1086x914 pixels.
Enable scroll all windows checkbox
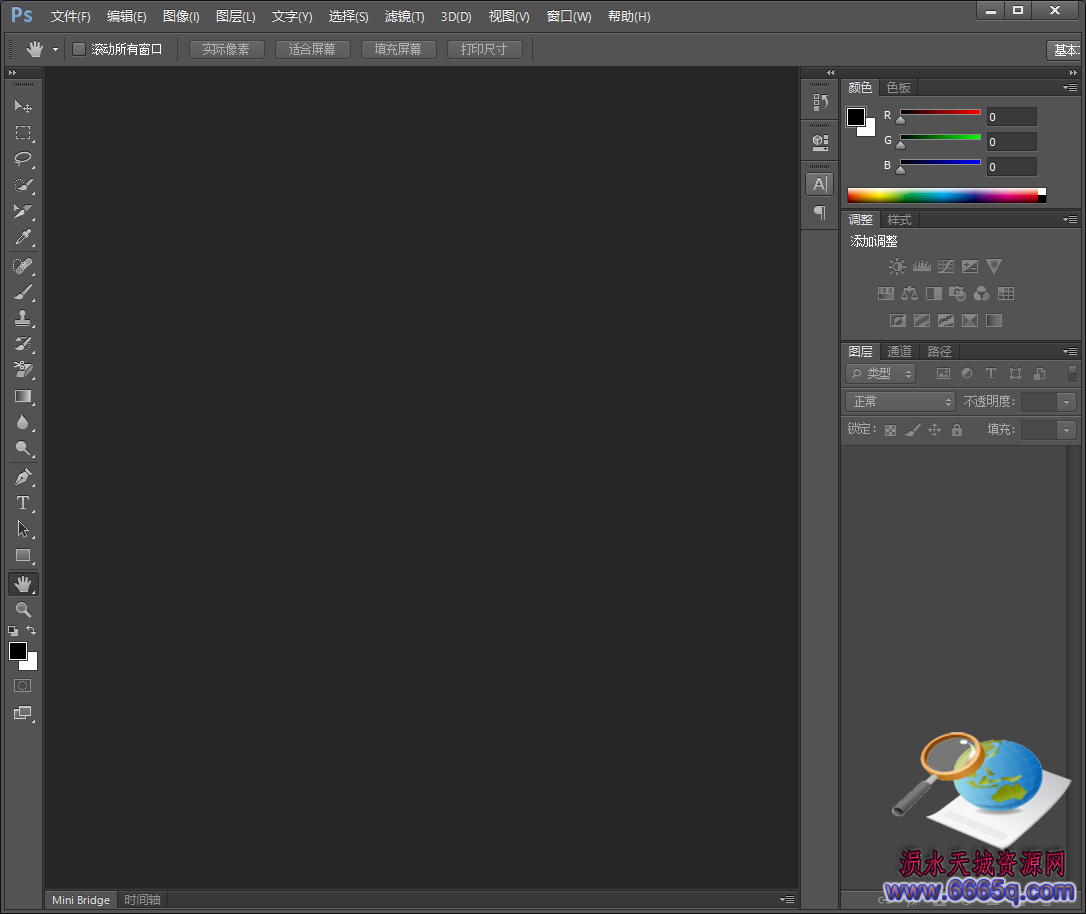point(79,49)
